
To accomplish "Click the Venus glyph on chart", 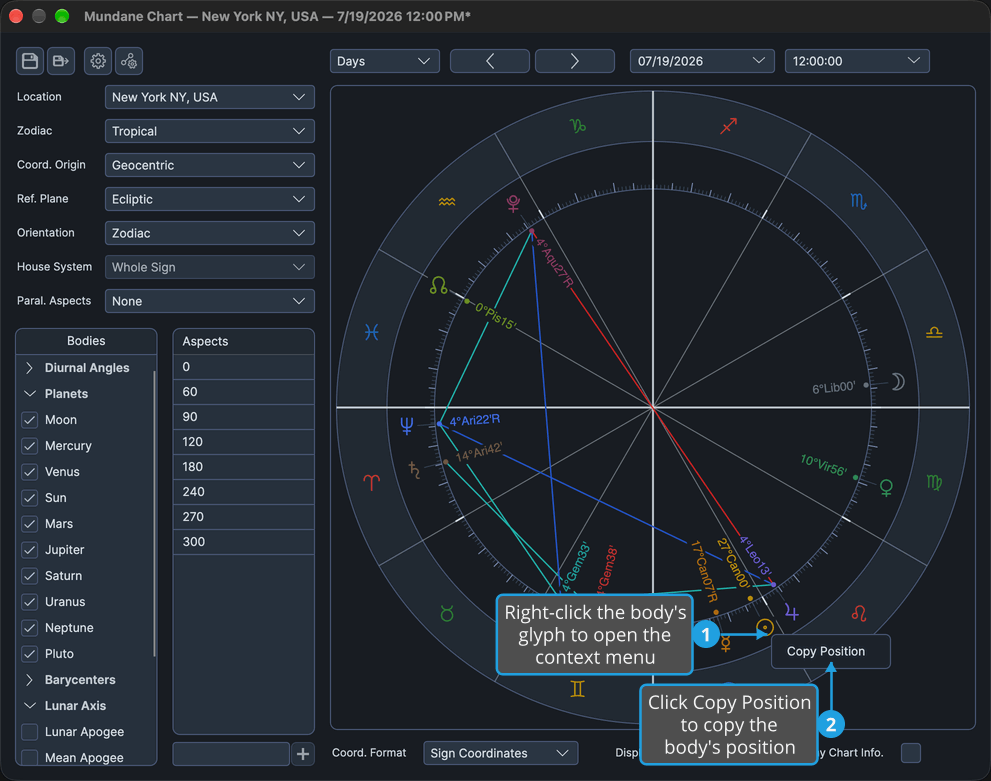I will coord(886,487).
